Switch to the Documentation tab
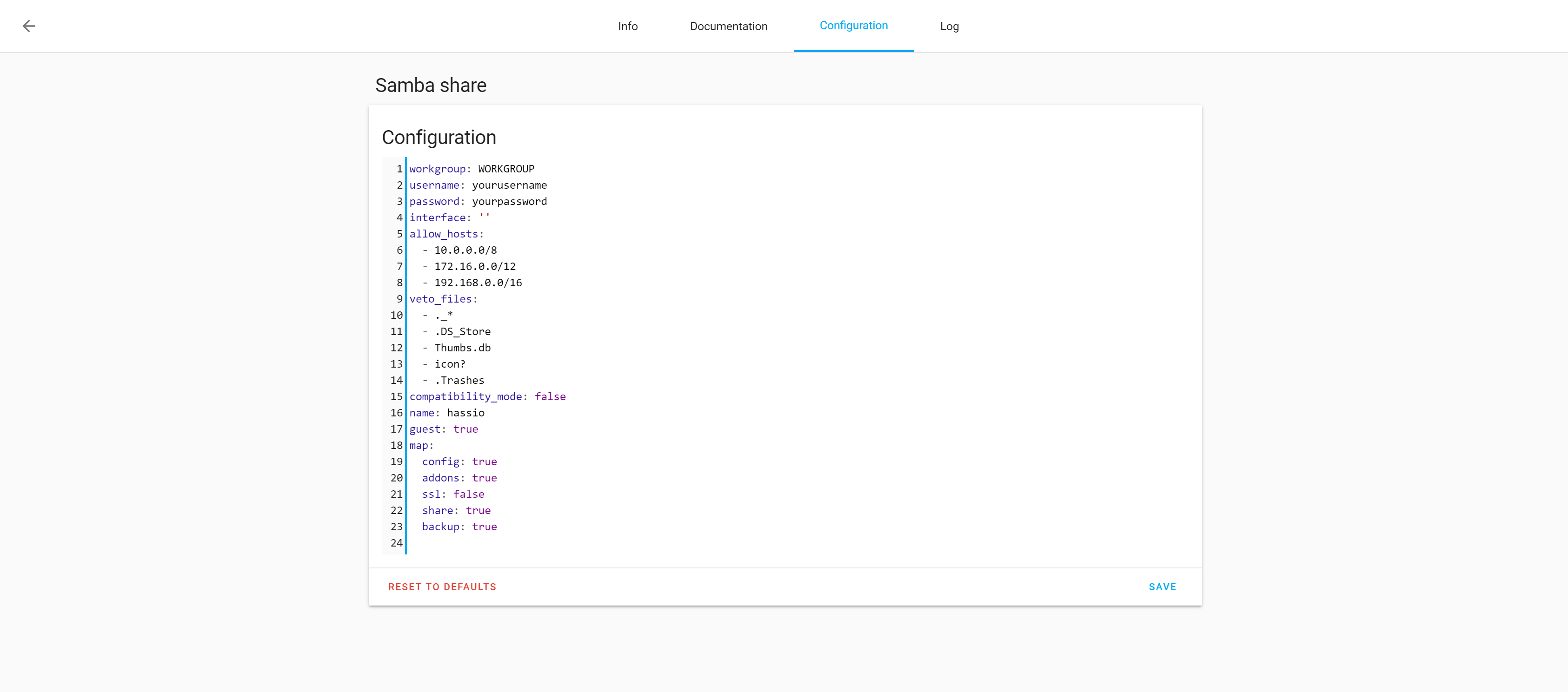1568x692 pixels. [728, 26]
